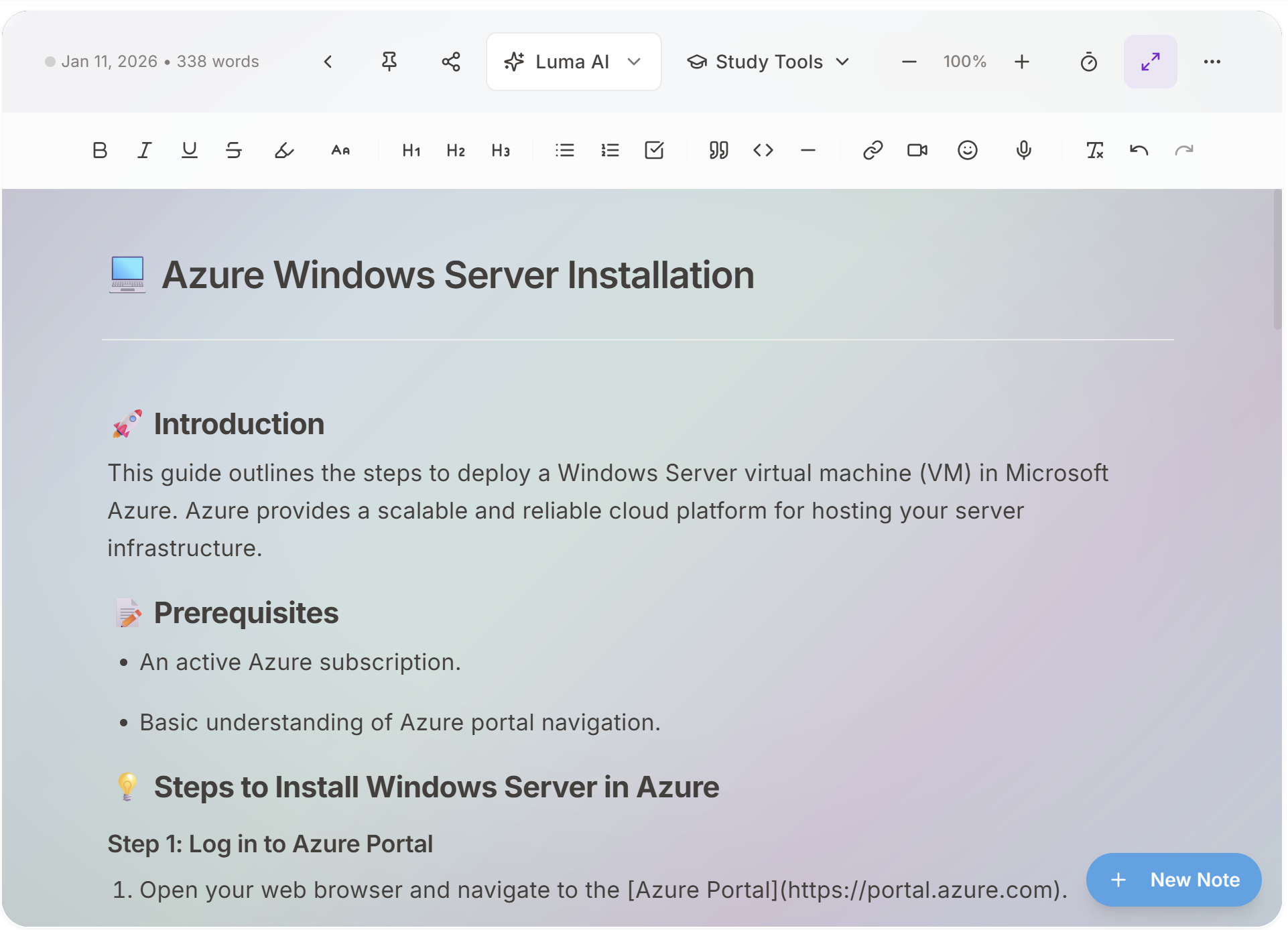Insert a video with the camera icon

917,150
